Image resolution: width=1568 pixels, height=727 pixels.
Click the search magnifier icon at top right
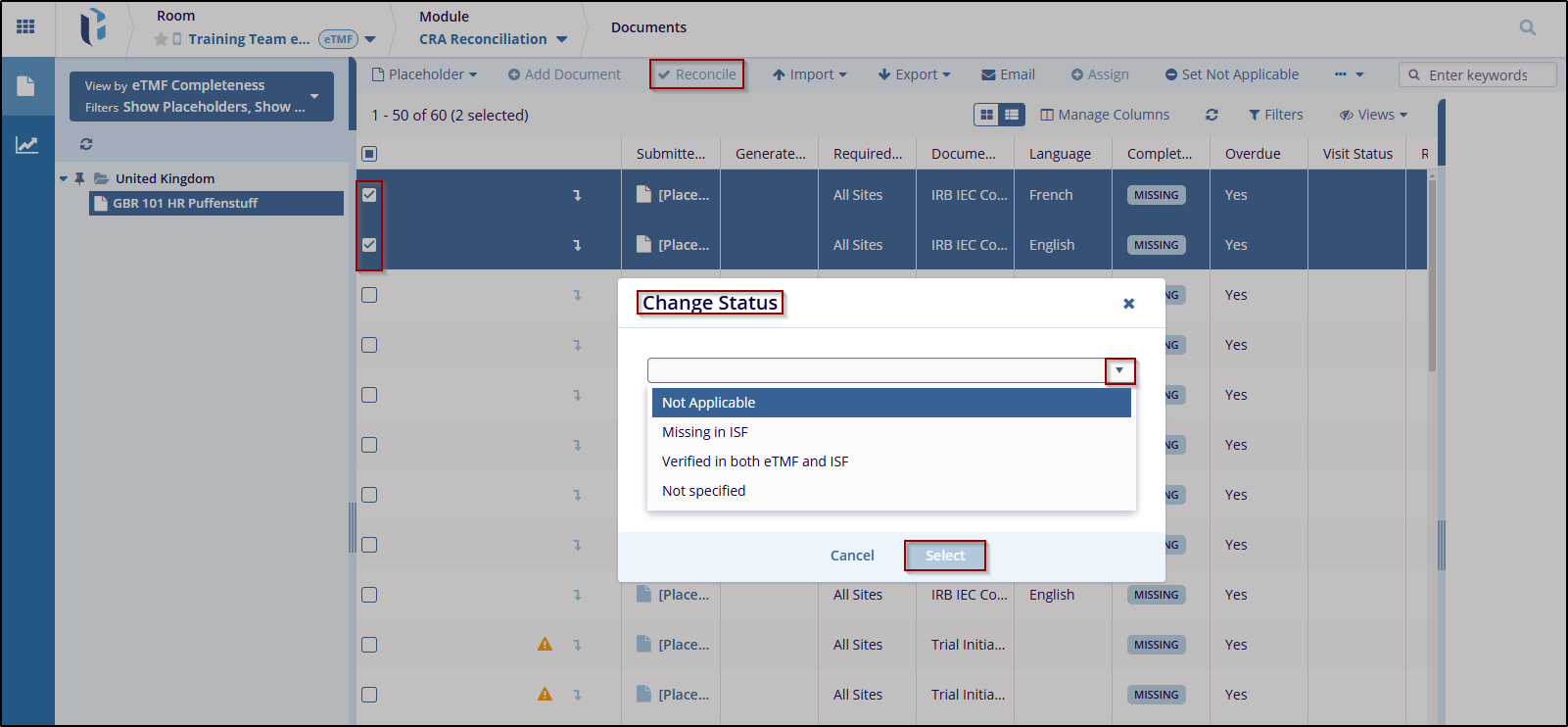point(1527,27)
